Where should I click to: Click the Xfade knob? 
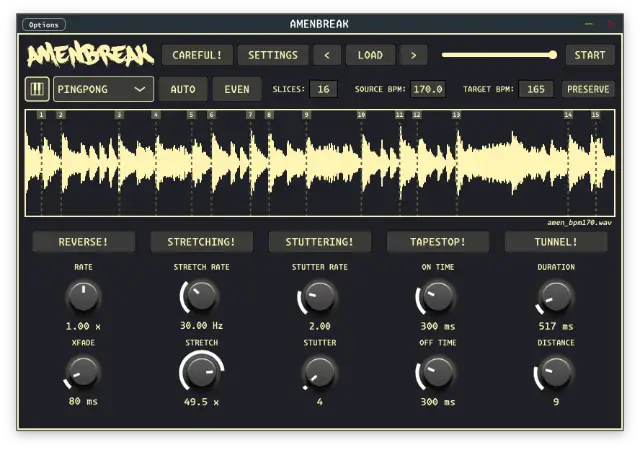click(83, 372)
